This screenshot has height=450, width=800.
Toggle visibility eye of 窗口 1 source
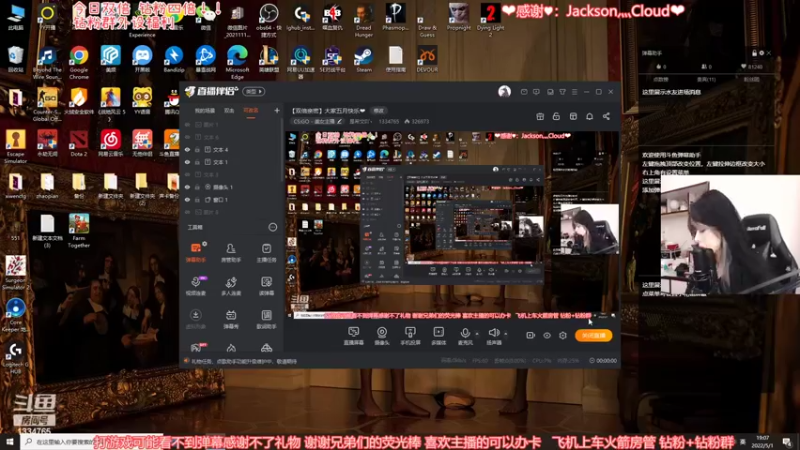click(187, 199)
